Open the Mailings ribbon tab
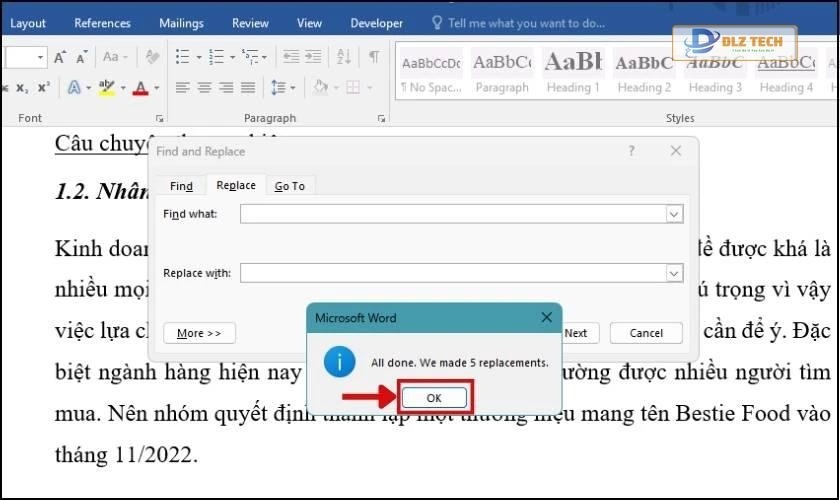Image resolution: width=840 pixels, height=500 pixels. [x=180, y=22]
